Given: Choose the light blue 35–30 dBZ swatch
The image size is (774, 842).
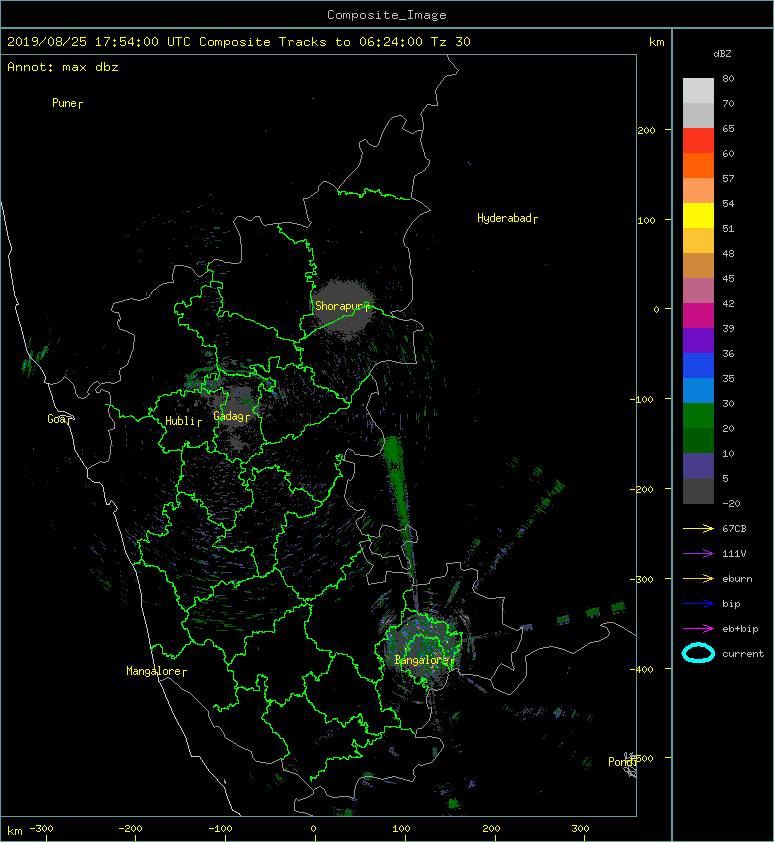Looking at the screenshot, I should click(698, 390).
